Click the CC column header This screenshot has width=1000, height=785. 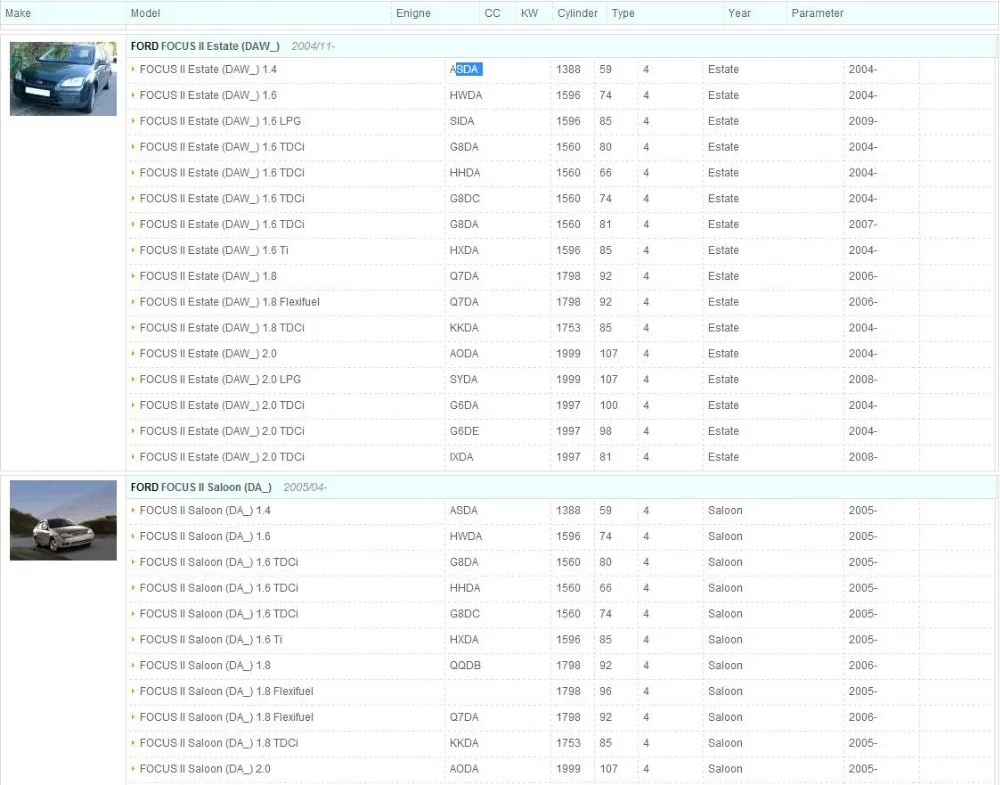[x=492, y=13]
